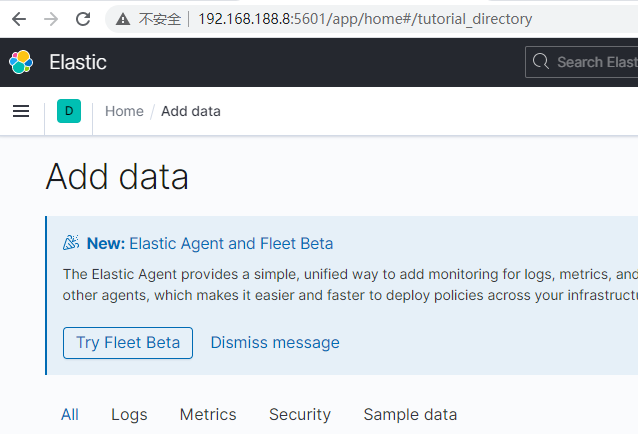Click the search magnifier icon
The image size is (638, 434).
pos(541,62)
